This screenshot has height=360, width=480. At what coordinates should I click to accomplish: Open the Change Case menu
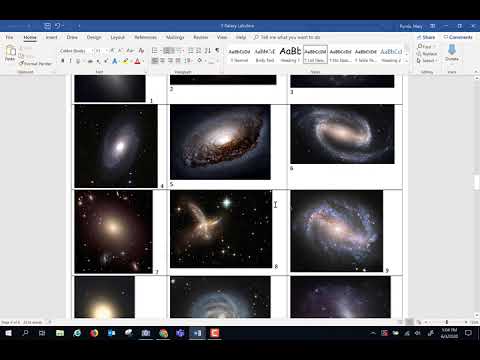point(130,51)
